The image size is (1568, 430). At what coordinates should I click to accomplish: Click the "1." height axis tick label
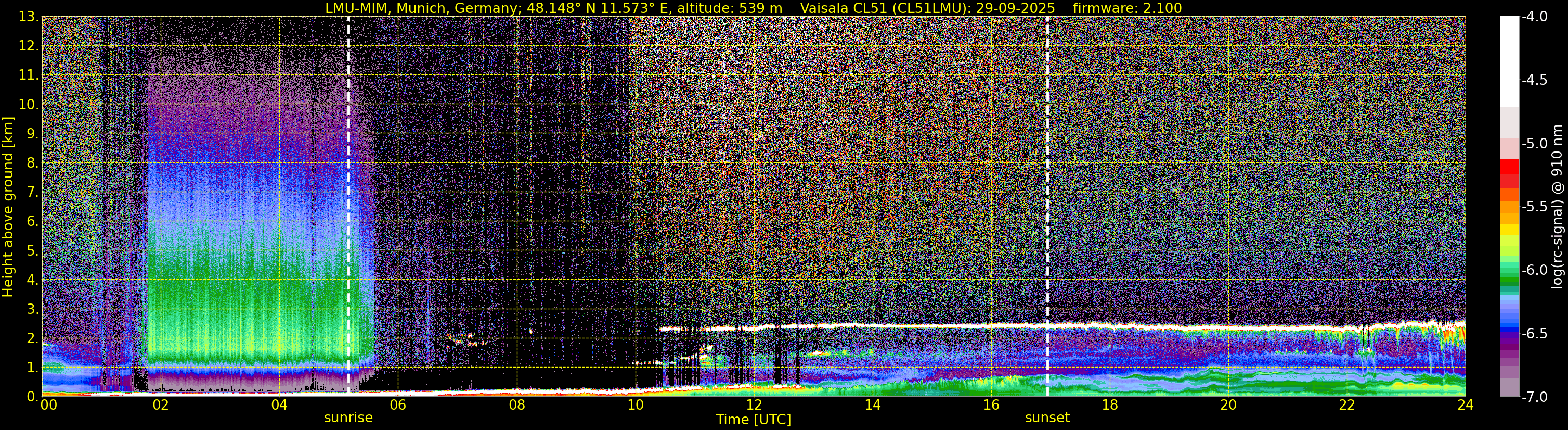(x=32, y=368)
